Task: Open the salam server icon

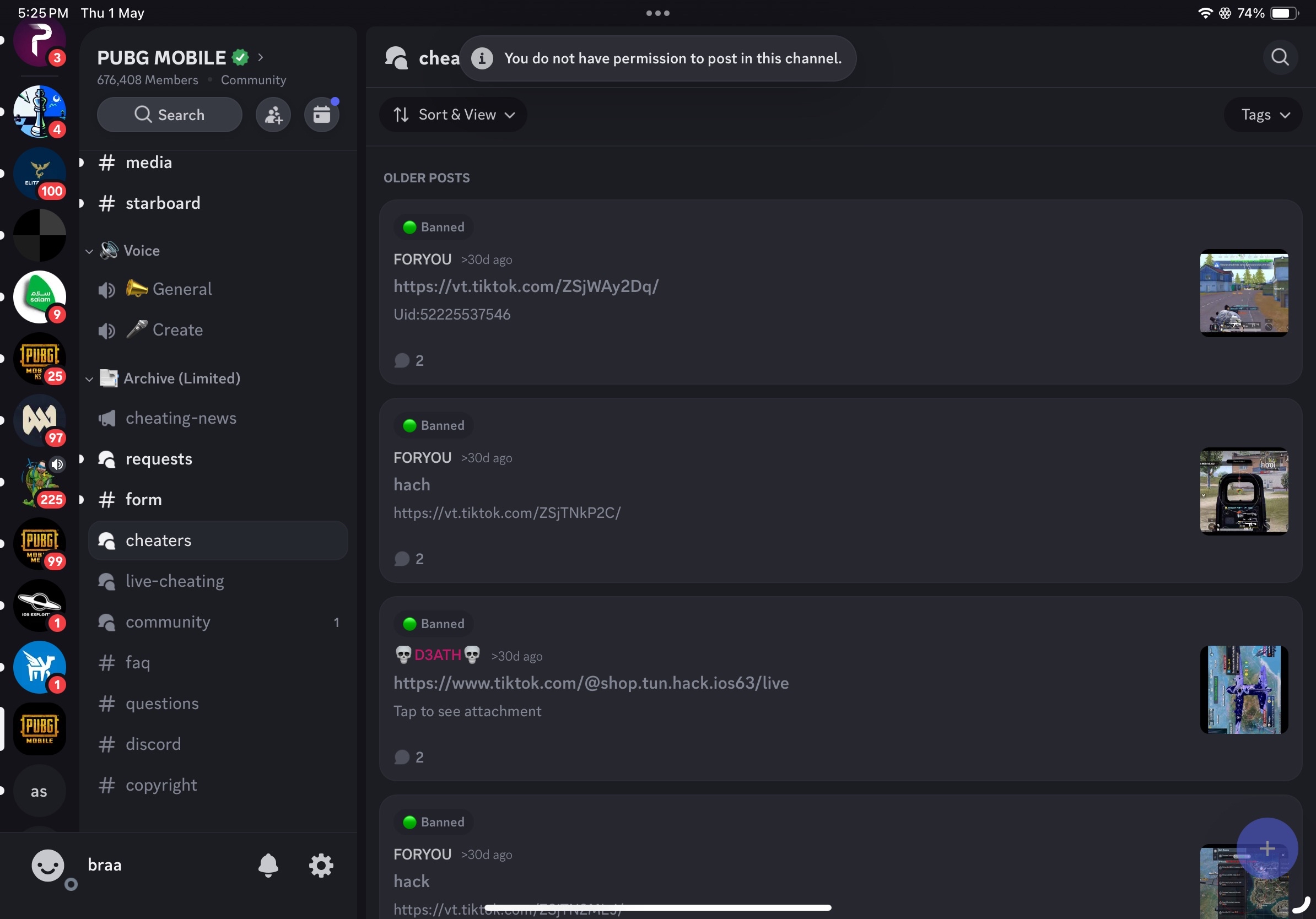Action: coord(40,297)
